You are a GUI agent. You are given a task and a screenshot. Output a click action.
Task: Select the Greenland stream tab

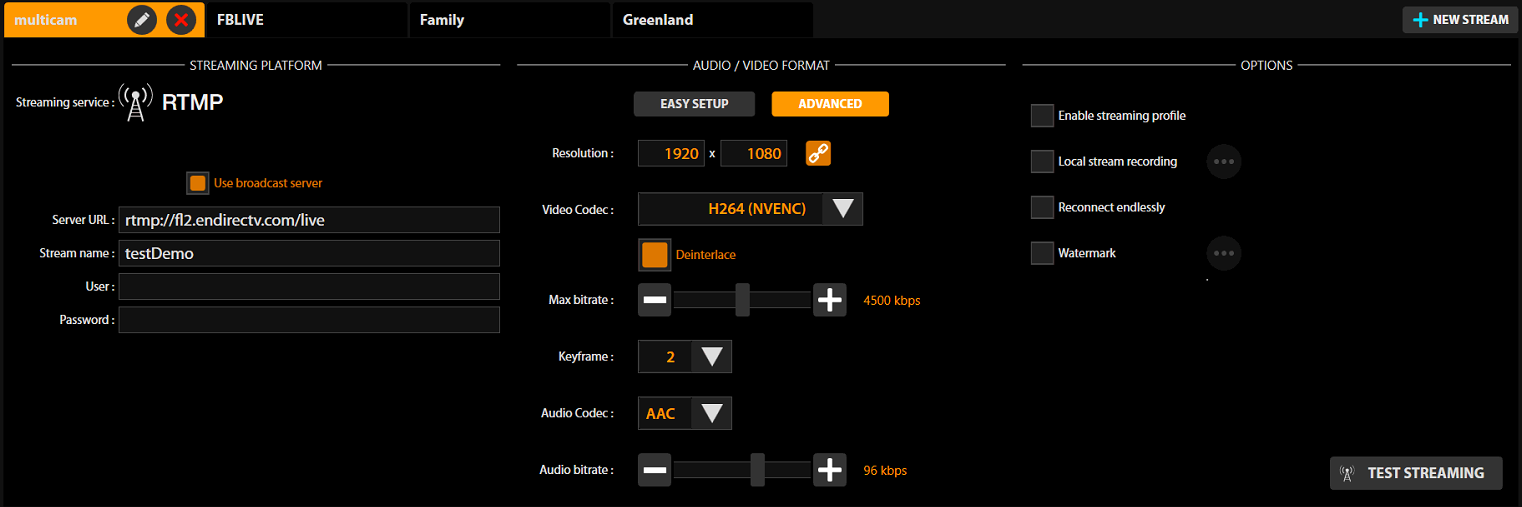pyautogui.click(x=711, y=20)
